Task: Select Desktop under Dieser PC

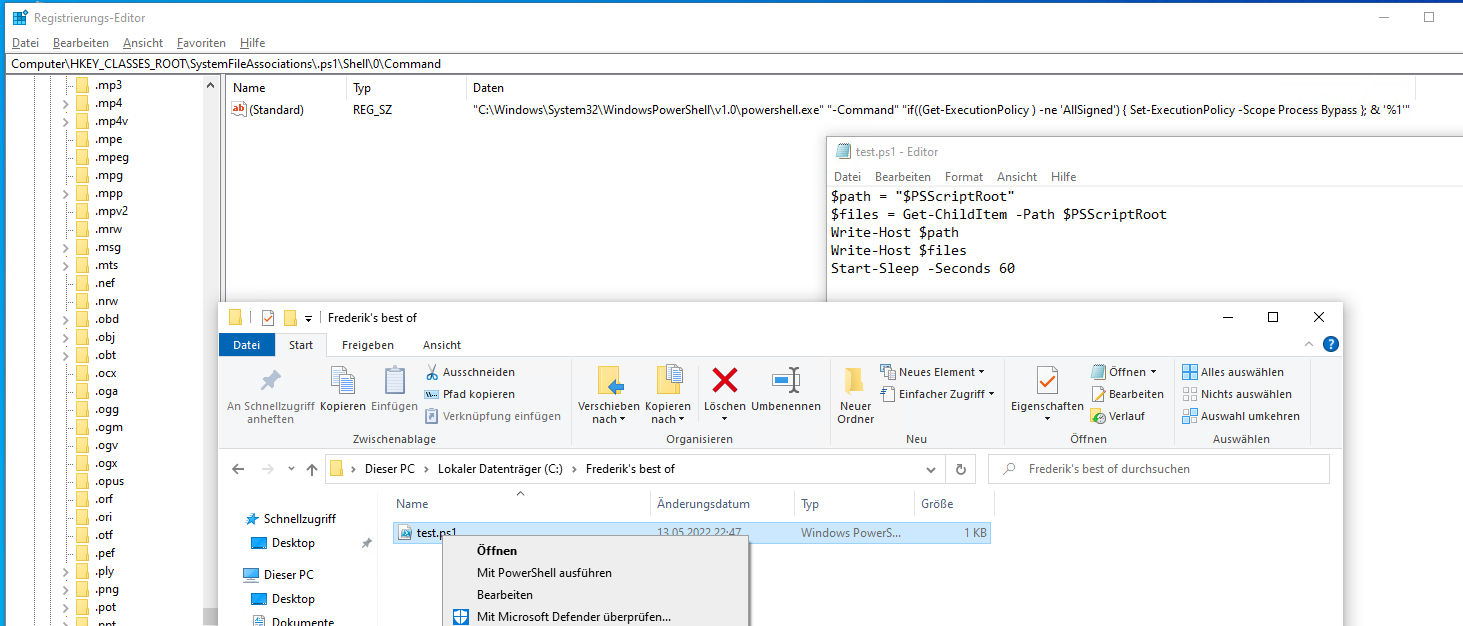Action: pos(293,599)
